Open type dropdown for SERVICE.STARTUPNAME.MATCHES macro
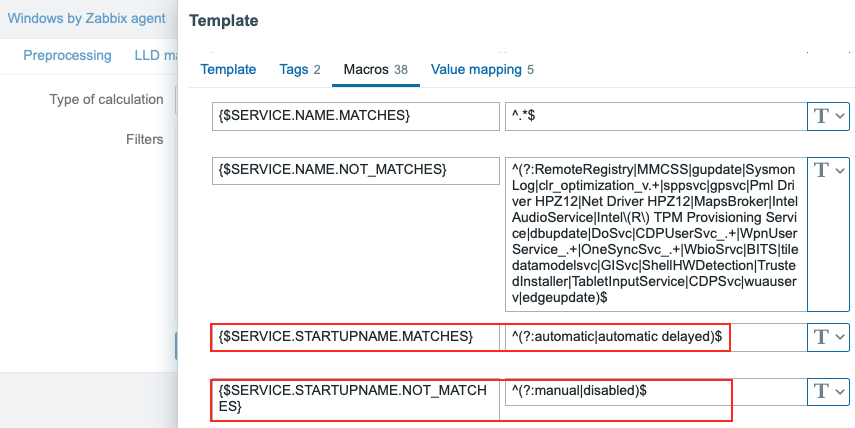855x428 pixels. tap(828, 337)
